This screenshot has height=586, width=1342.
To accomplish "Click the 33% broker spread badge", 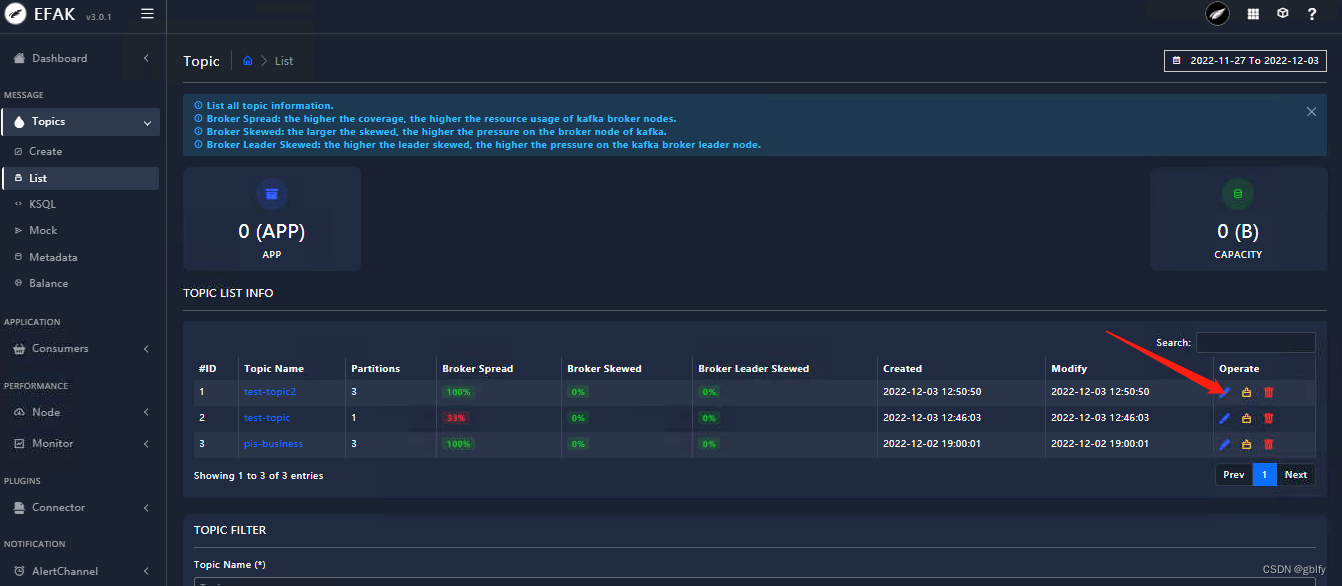I will (456, 418).
